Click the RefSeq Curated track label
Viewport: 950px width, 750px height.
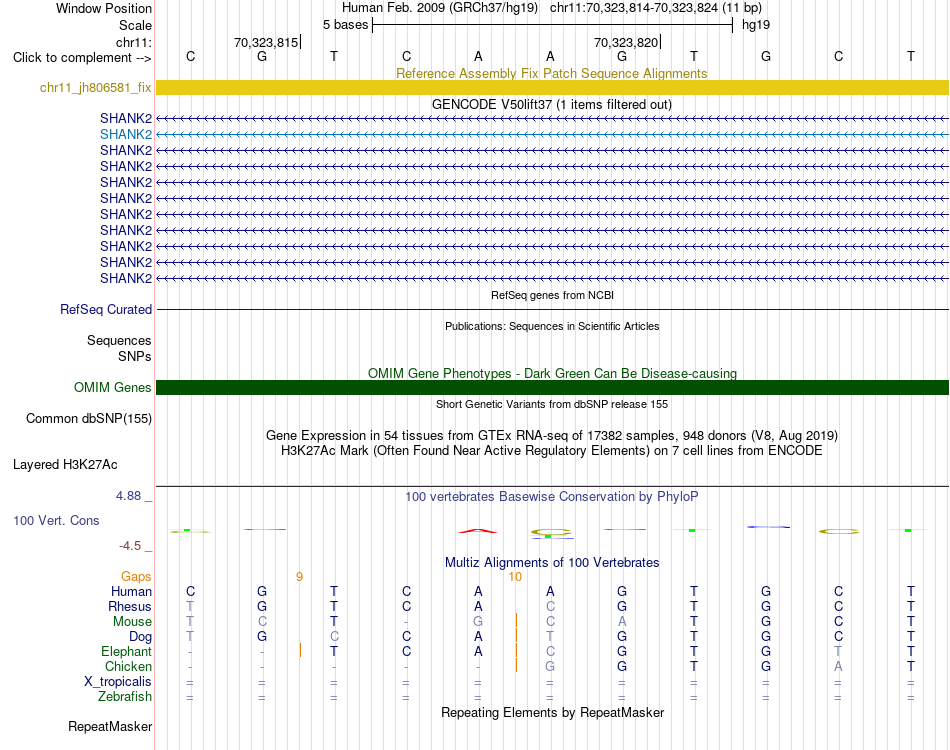click(106, 309)
